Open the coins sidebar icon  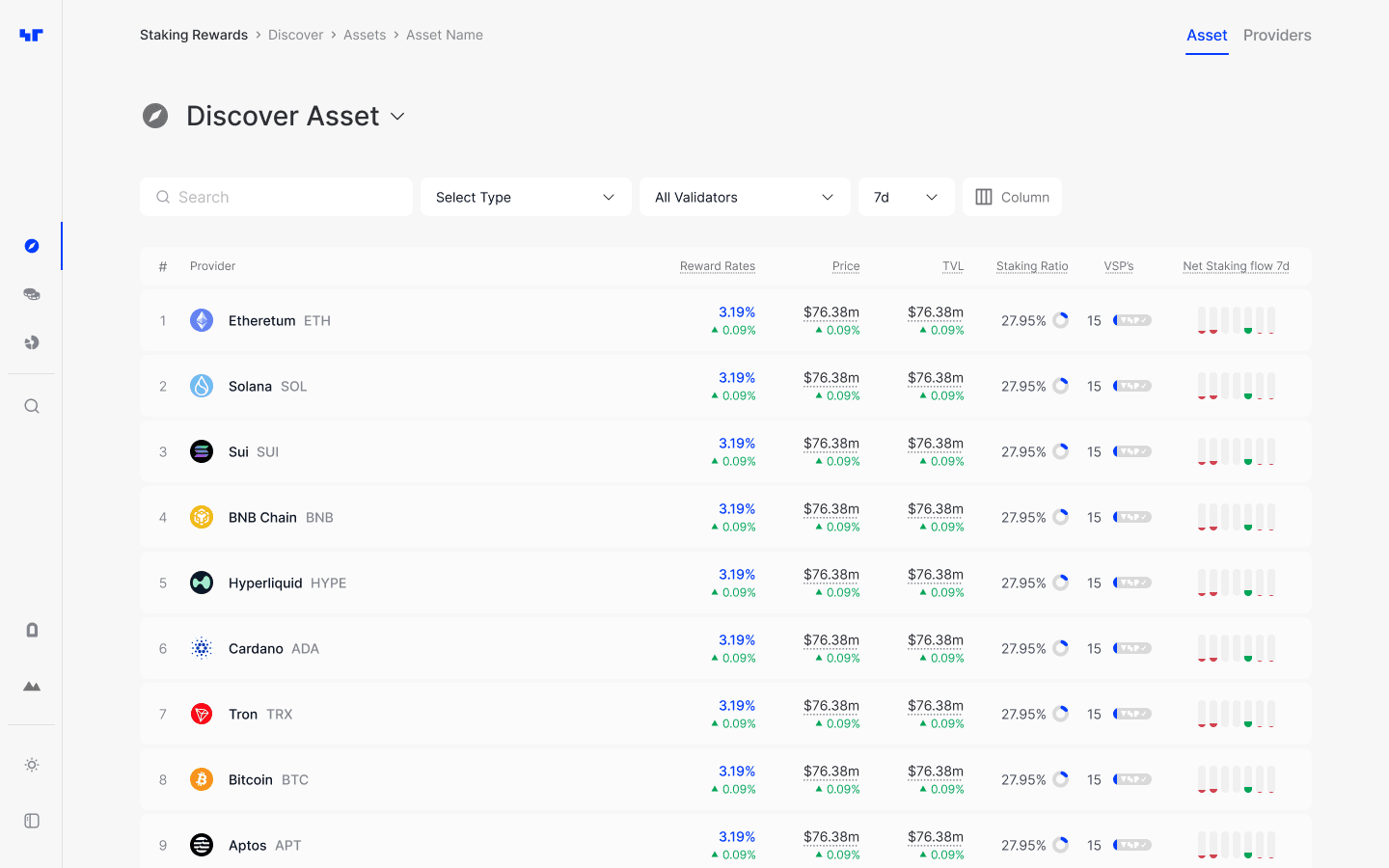click(x=32, y=294)
